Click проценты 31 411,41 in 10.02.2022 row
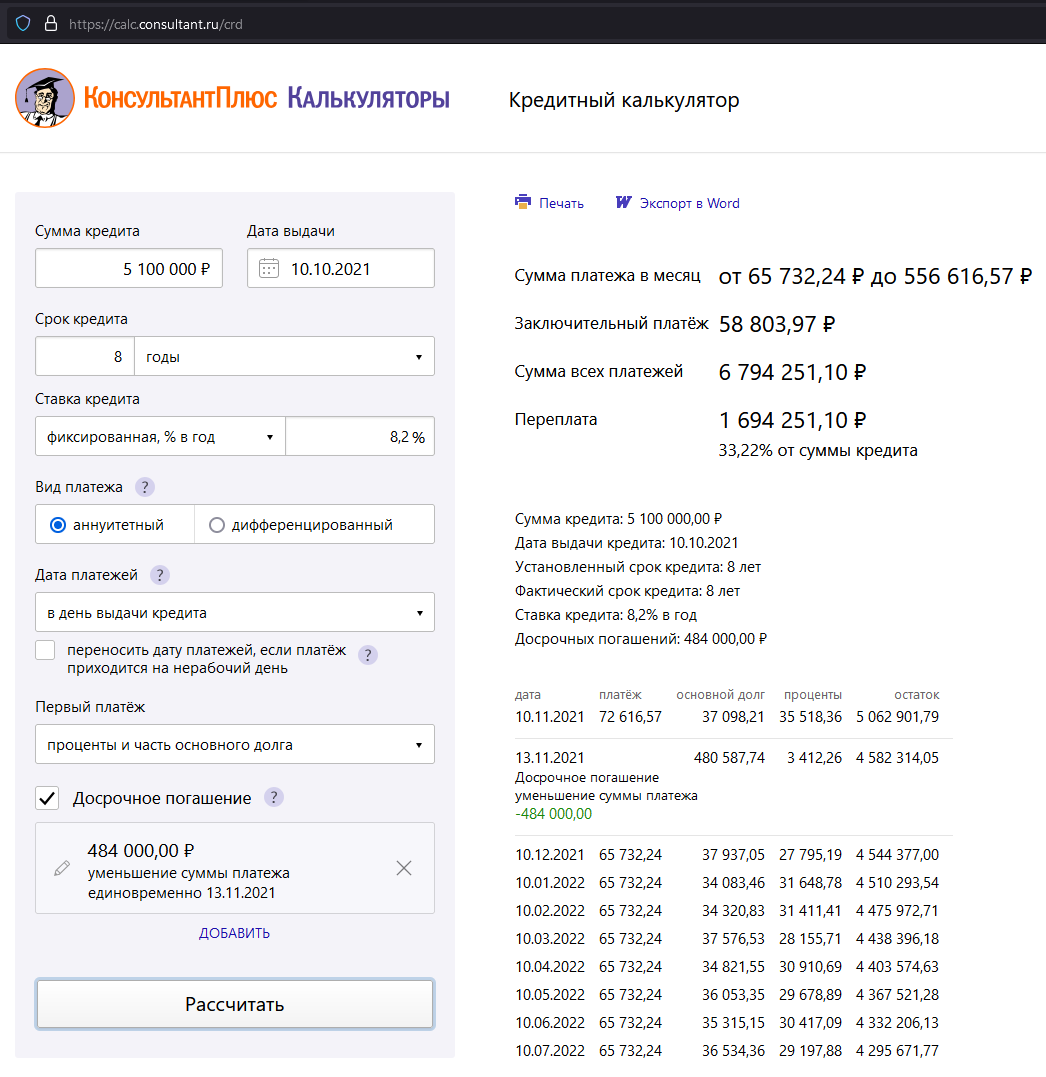Screen dimensions: 1046x1077 810,911
